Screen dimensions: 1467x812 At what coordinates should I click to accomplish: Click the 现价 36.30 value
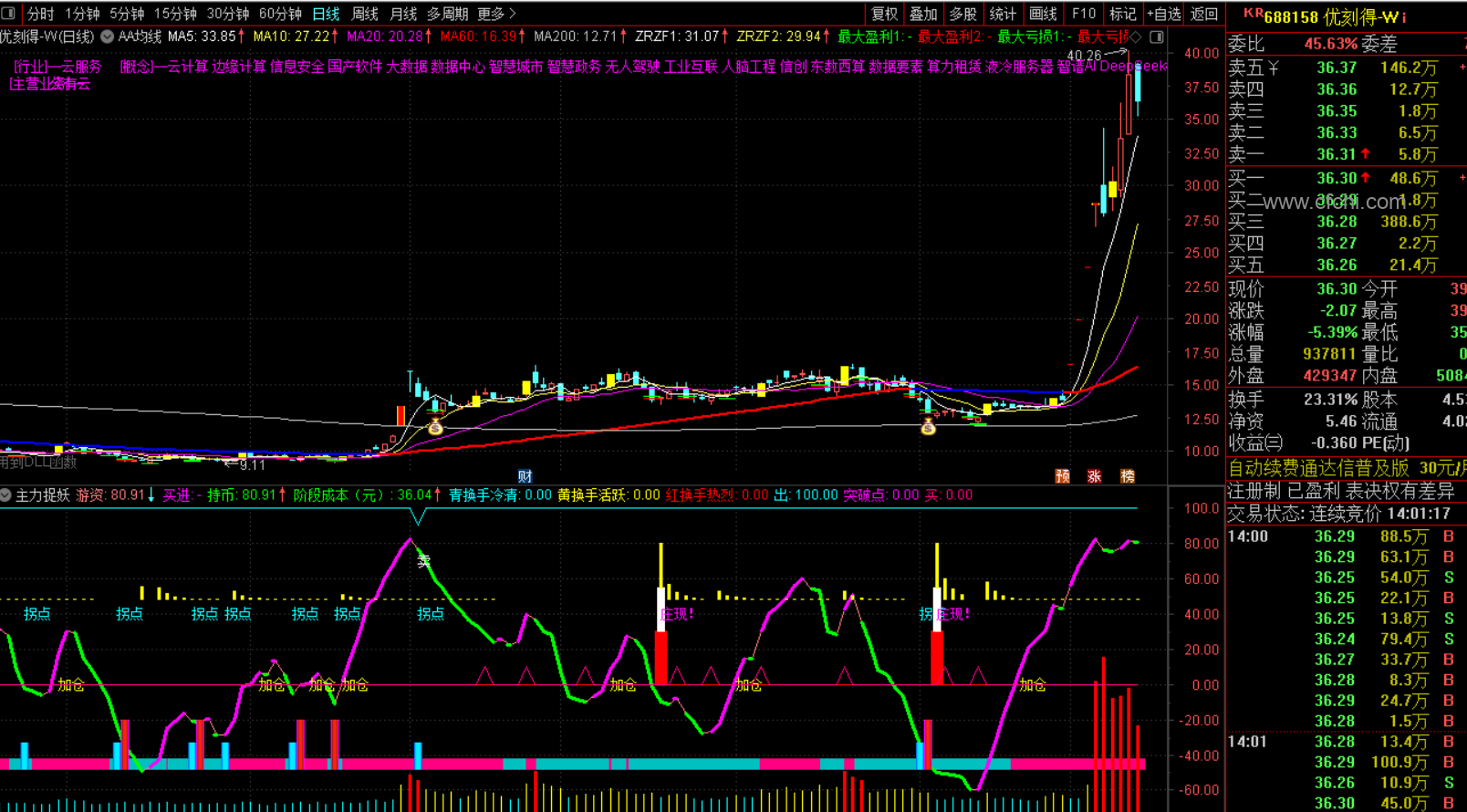(1337, 289)
